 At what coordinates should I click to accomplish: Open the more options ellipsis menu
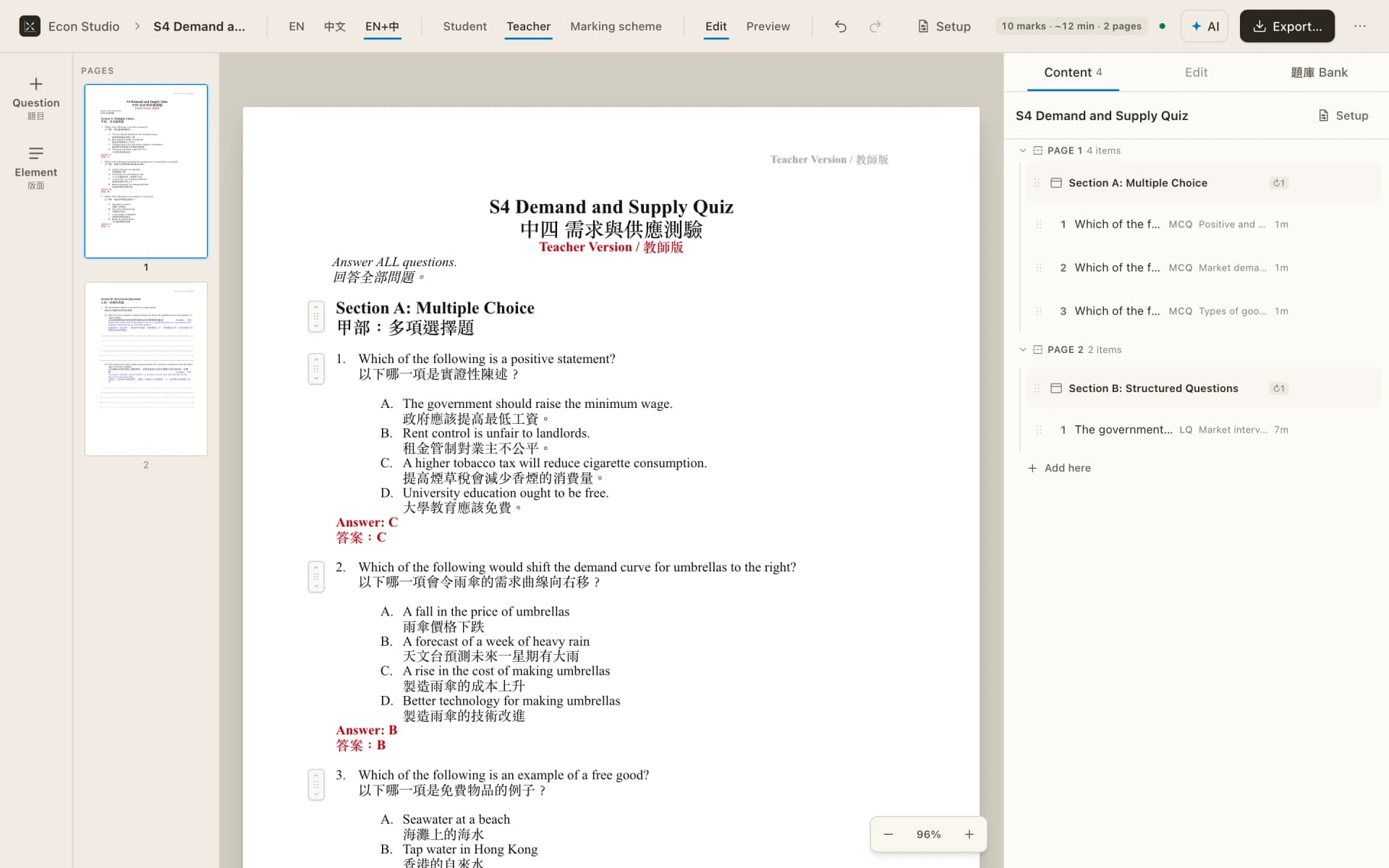[x=1360, y=26]
